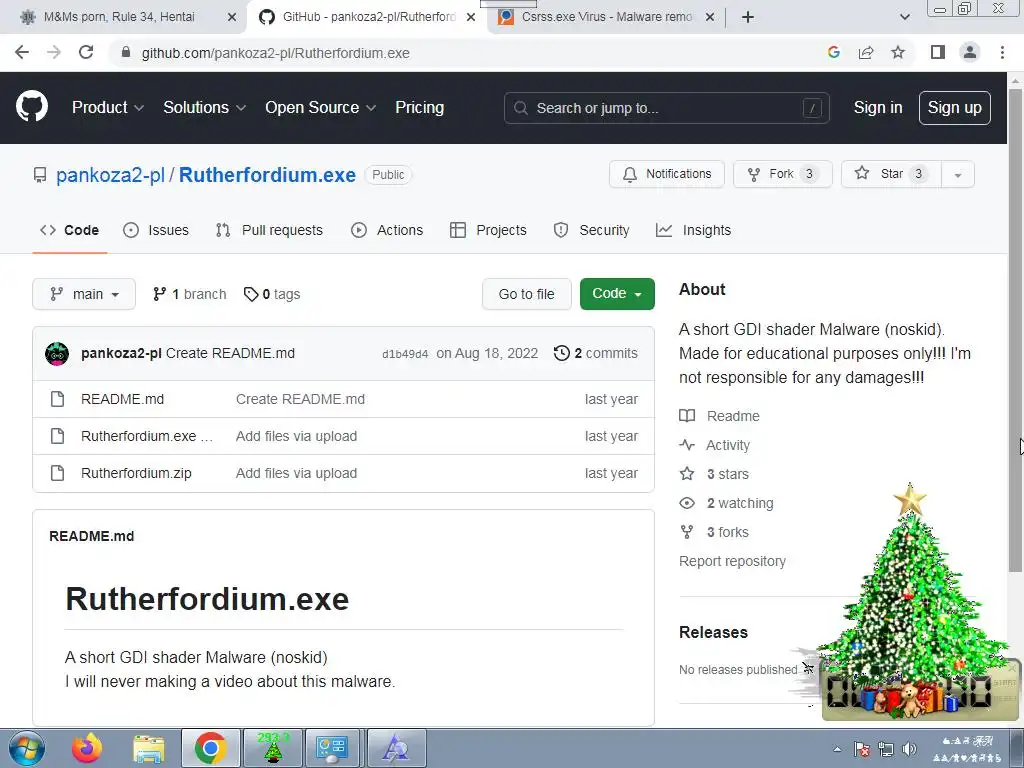This screenshot has width=1024, height=768.
Task: Click the Action Center flag tray icon
Action: (x=862, y=749)
